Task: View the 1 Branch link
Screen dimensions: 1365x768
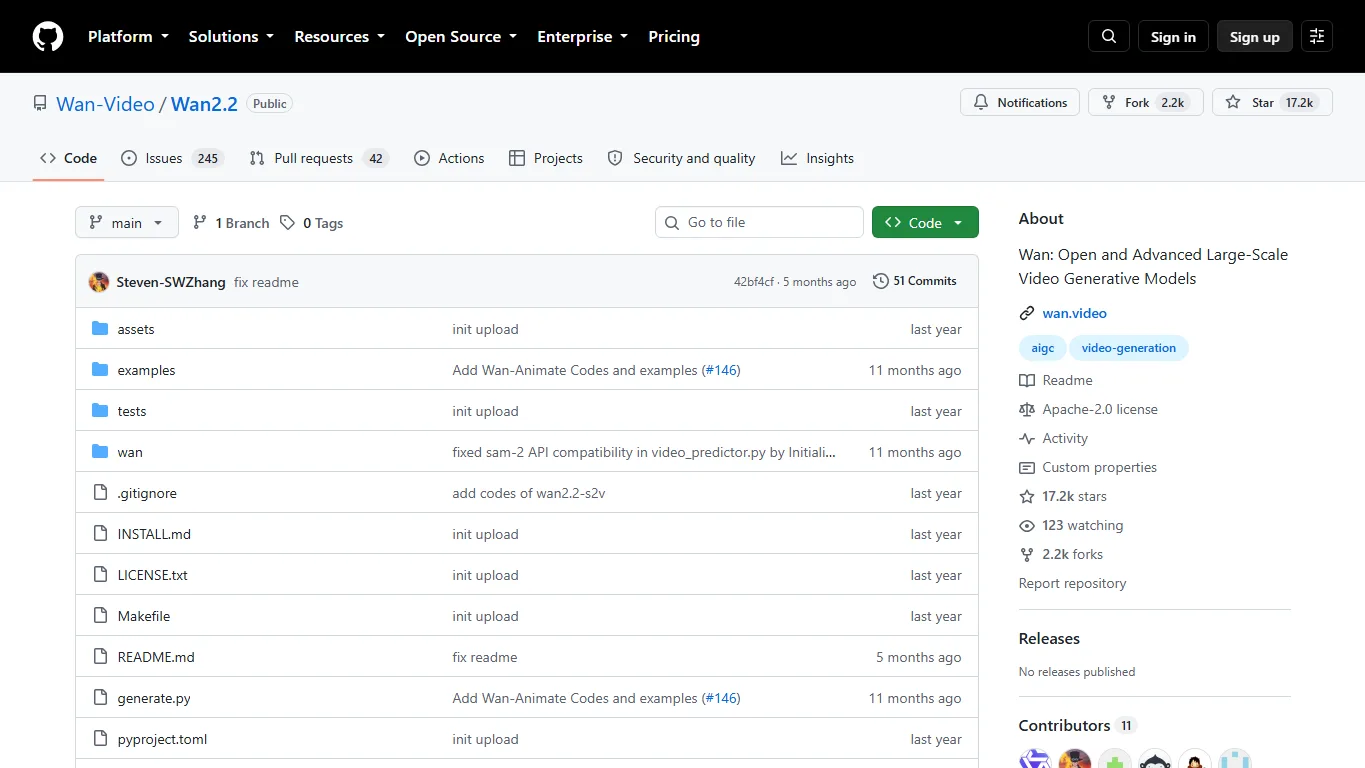Action: click(231, 223)
